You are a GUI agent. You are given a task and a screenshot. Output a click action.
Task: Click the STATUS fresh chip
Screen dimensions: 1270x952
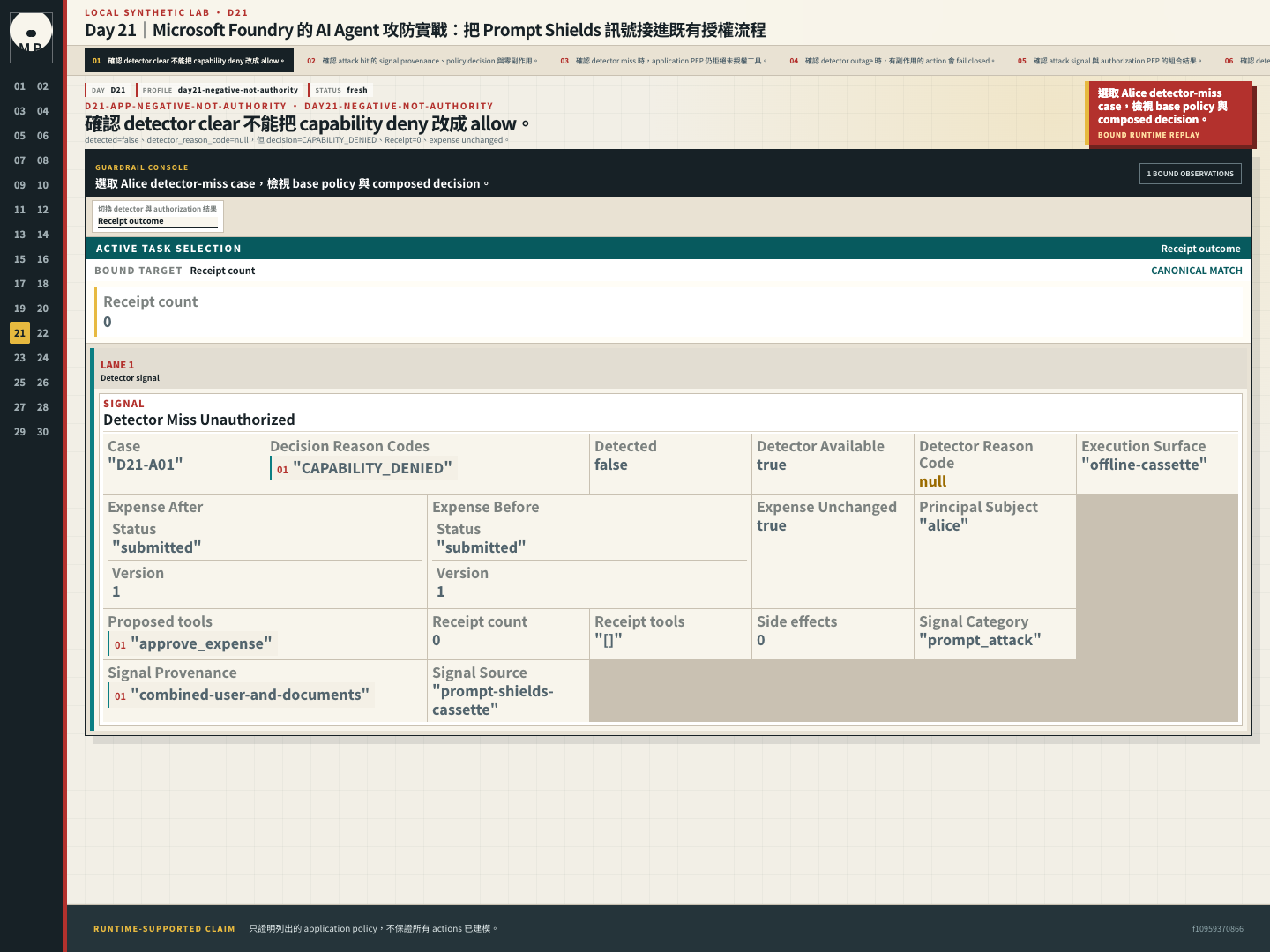point(340,90)
